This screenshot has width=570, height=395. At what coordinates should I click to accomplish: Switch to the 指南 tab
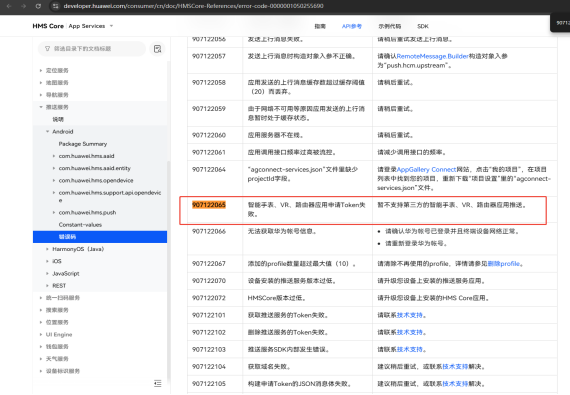320,26
